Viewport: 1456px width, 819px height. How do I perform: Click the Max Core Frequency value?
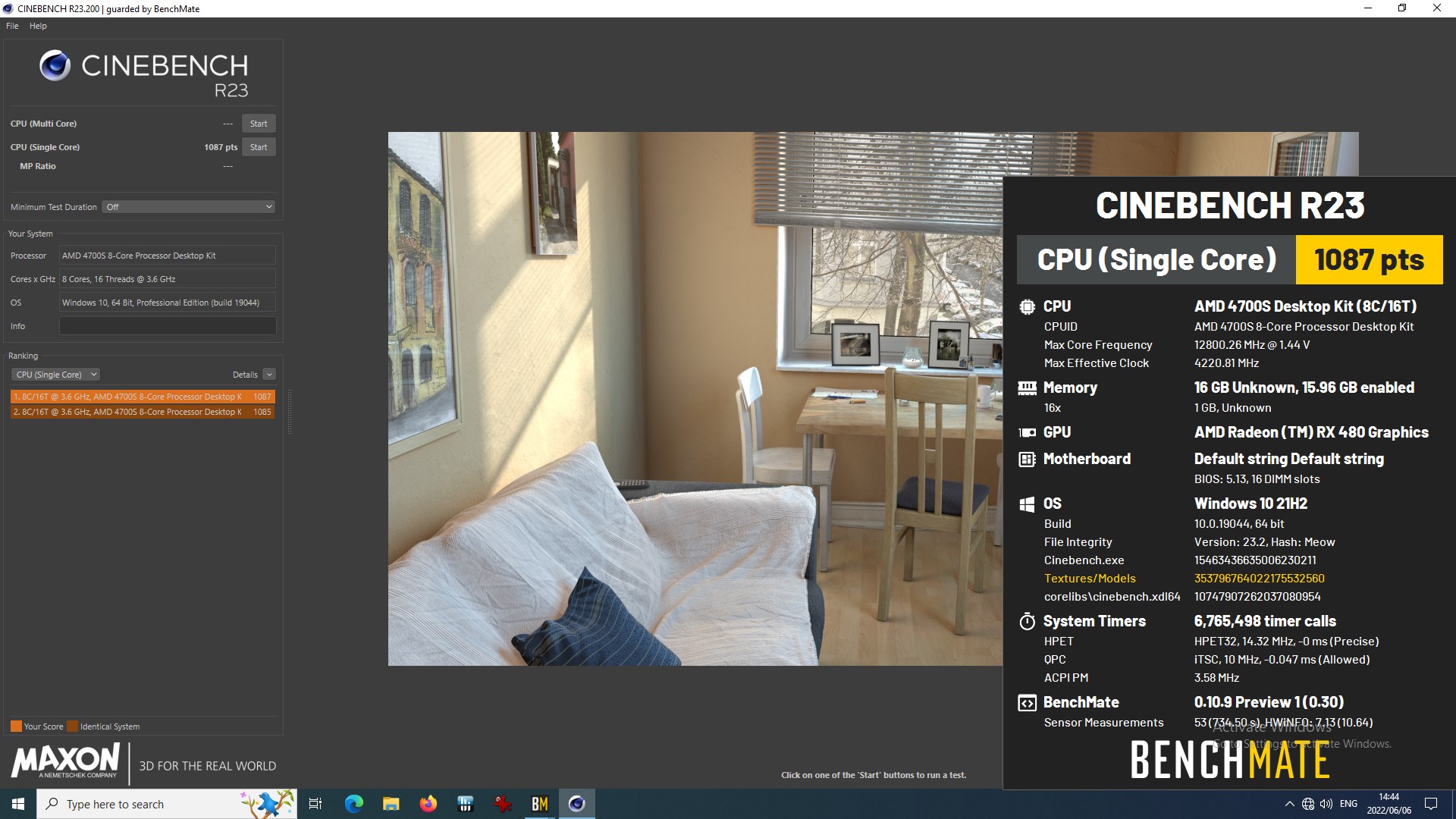1252,345
